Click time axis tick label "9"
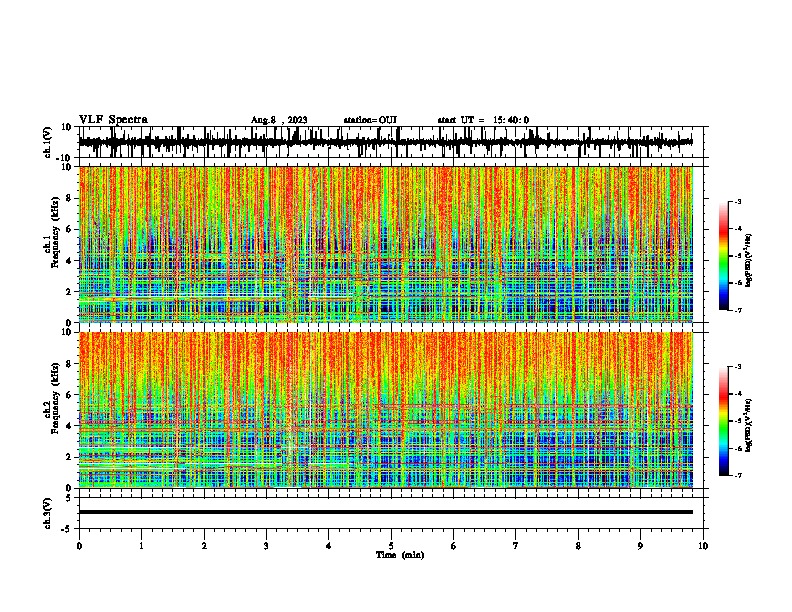The width and height of the screenshot is (792, 612). click(640, 546)
